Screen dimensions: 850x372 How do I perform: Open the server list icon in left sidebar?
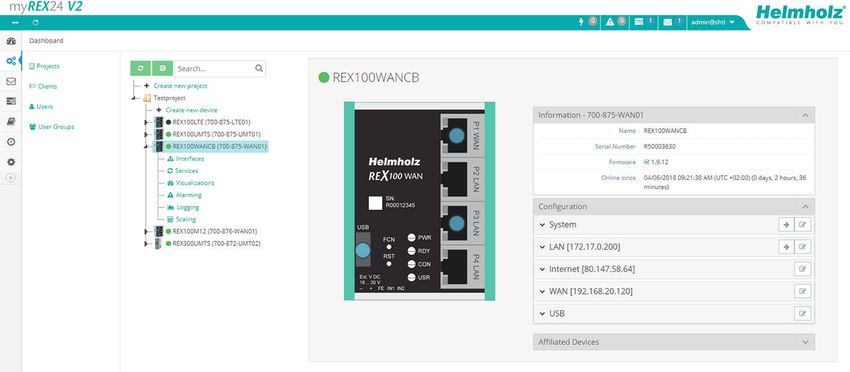11,101
